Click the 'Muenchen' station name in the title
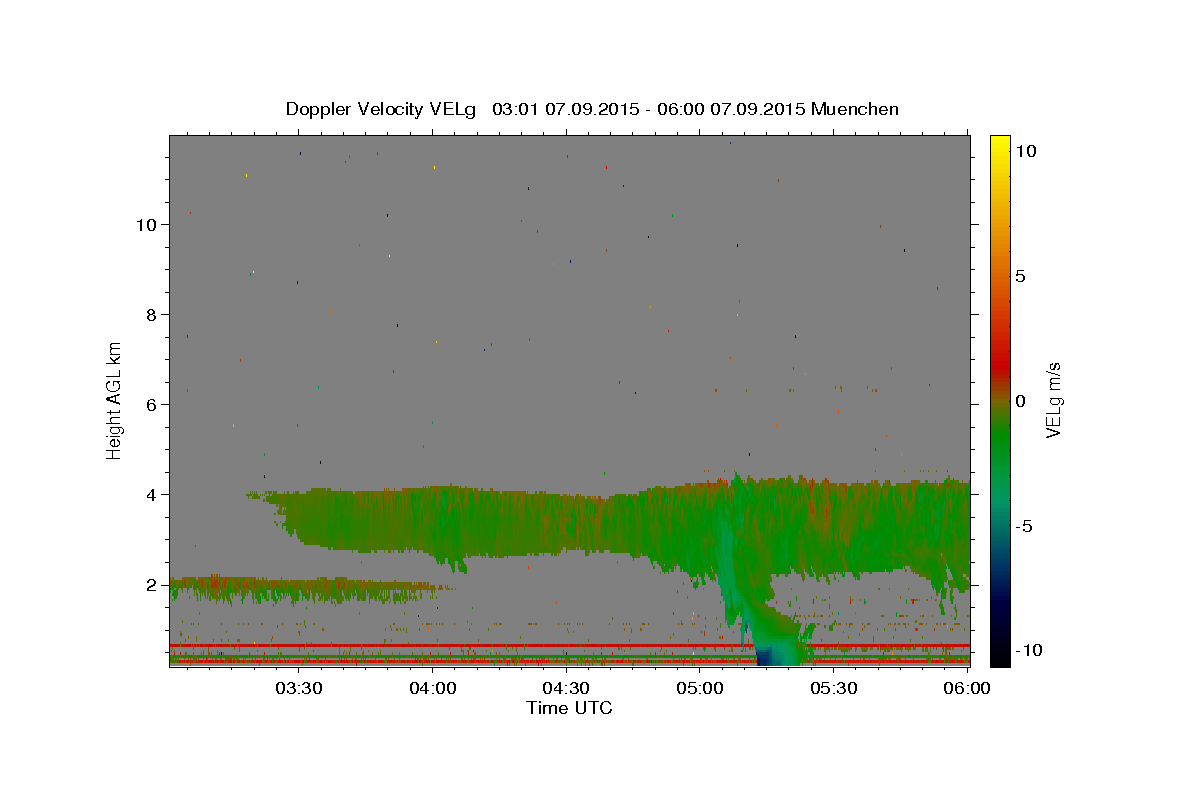 tap(855, 109)
